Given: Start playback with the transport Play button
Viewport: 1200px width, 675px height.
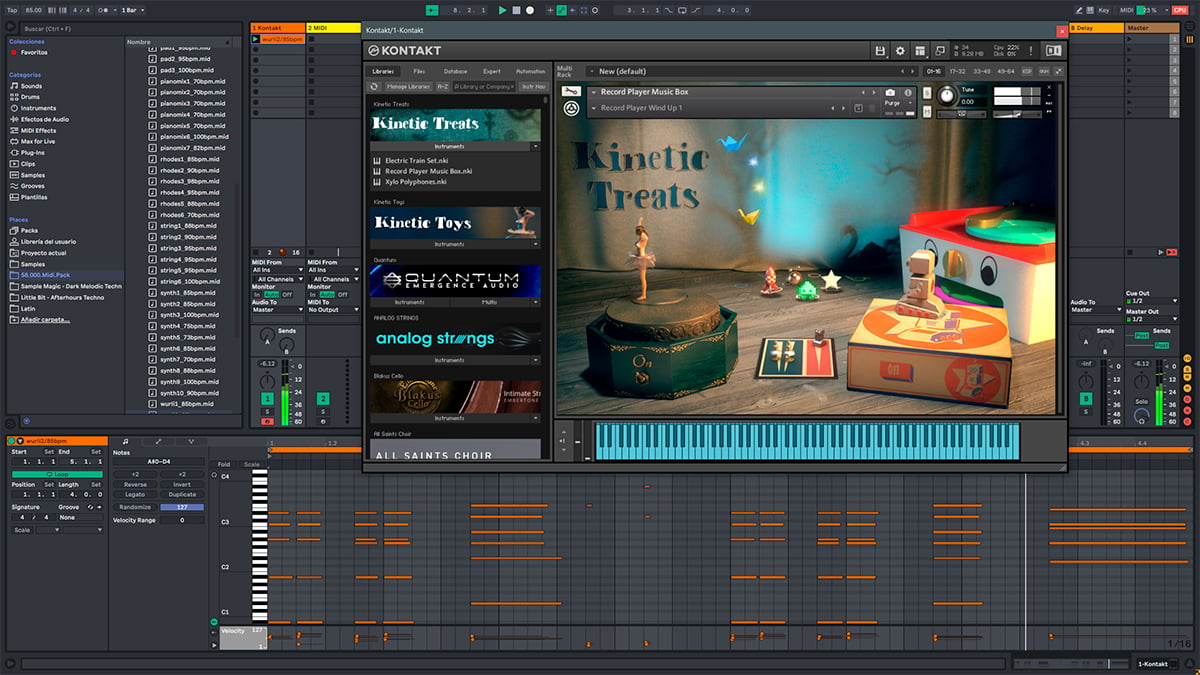Looking at the screenshot, I should [501, 10].
